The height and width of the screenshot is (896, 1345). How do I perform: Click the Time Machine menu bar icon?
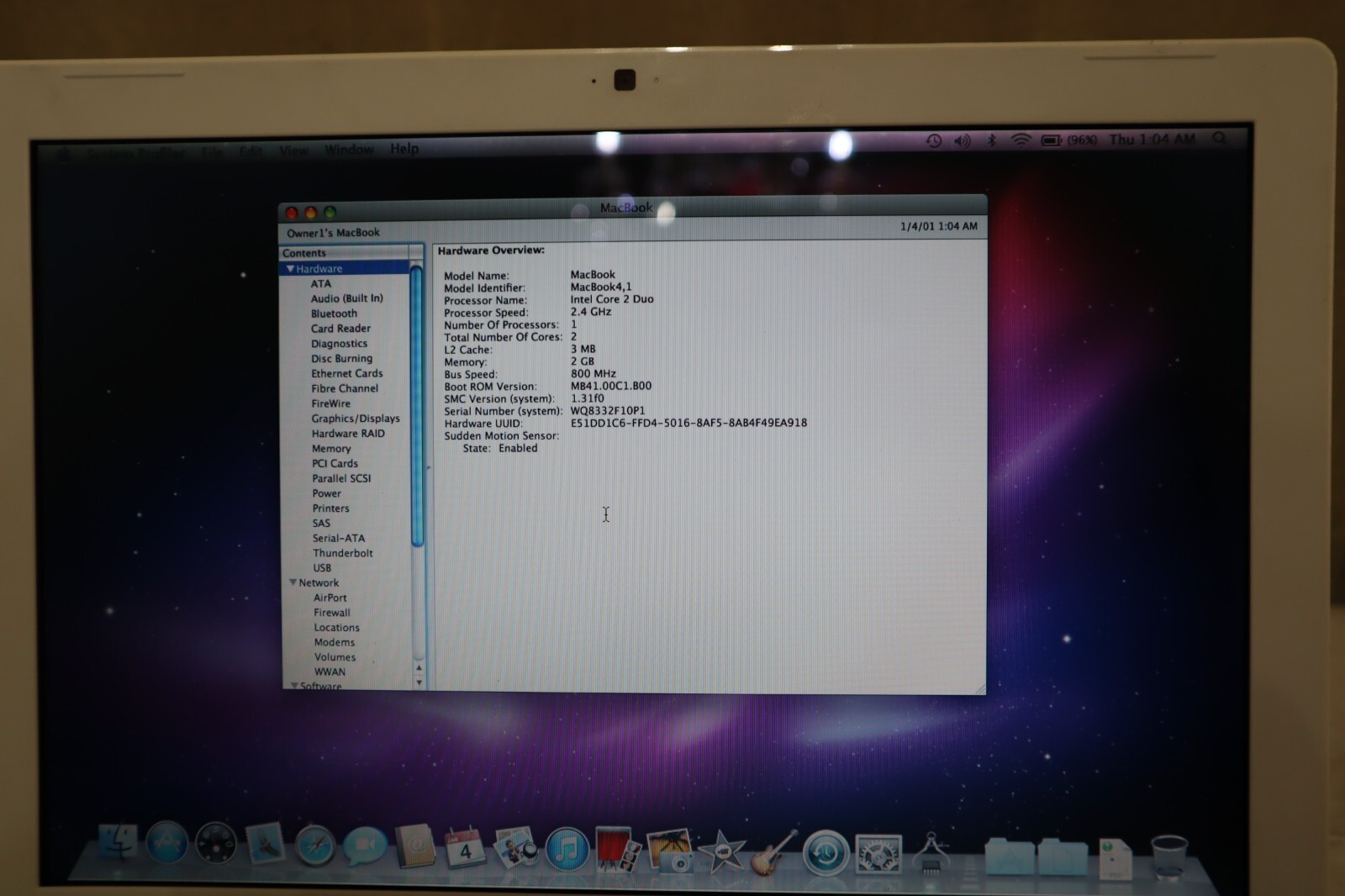(x=933, y=140)
